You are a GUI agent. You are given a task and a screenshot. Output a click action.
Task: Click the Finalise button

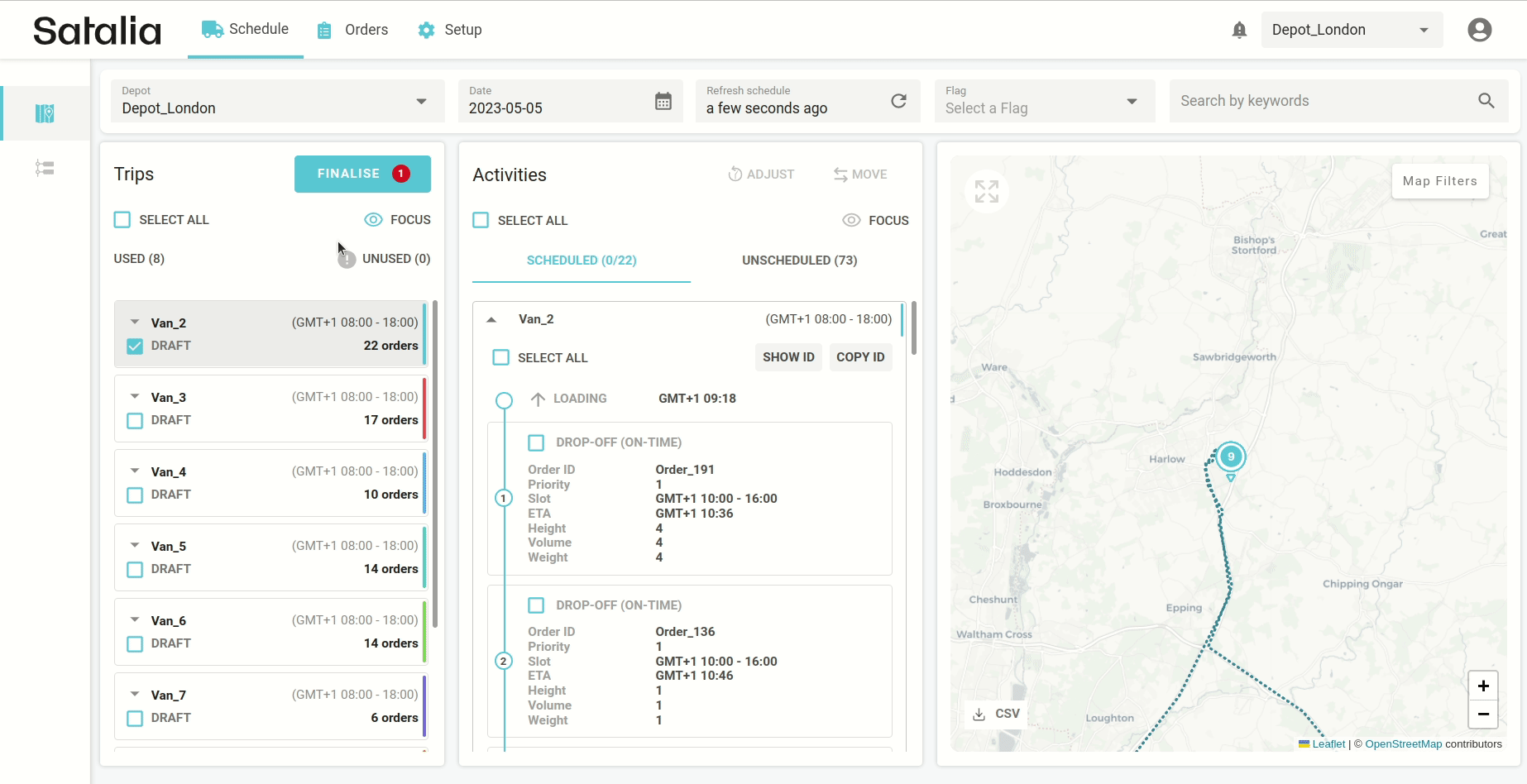[x=362, y=174]
